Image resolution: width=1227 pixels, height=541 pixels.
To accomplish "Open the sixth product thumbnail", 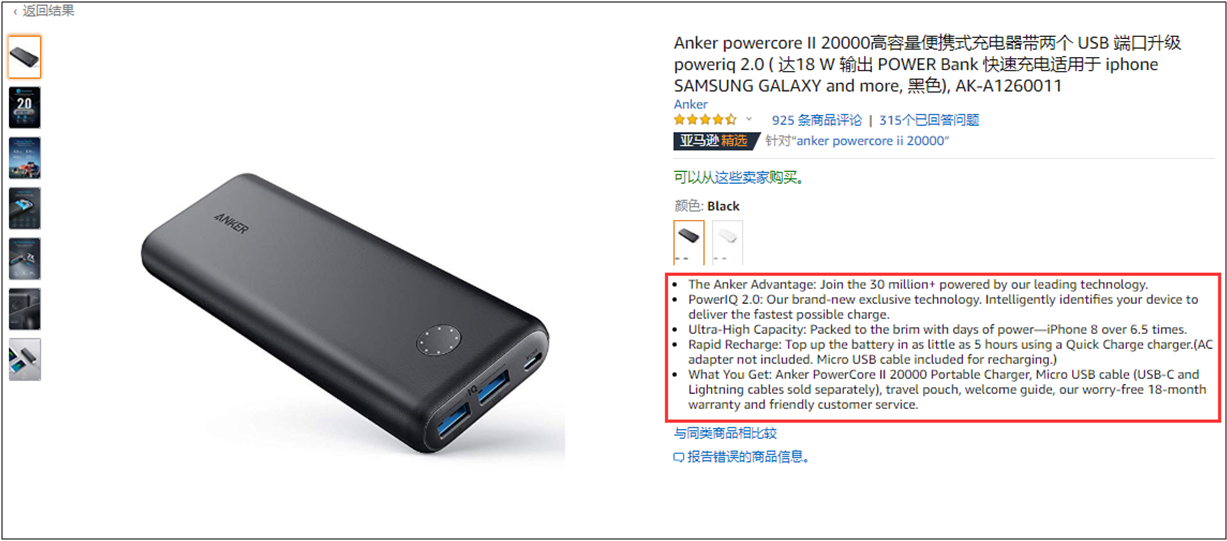I will (x=25, y=309).
